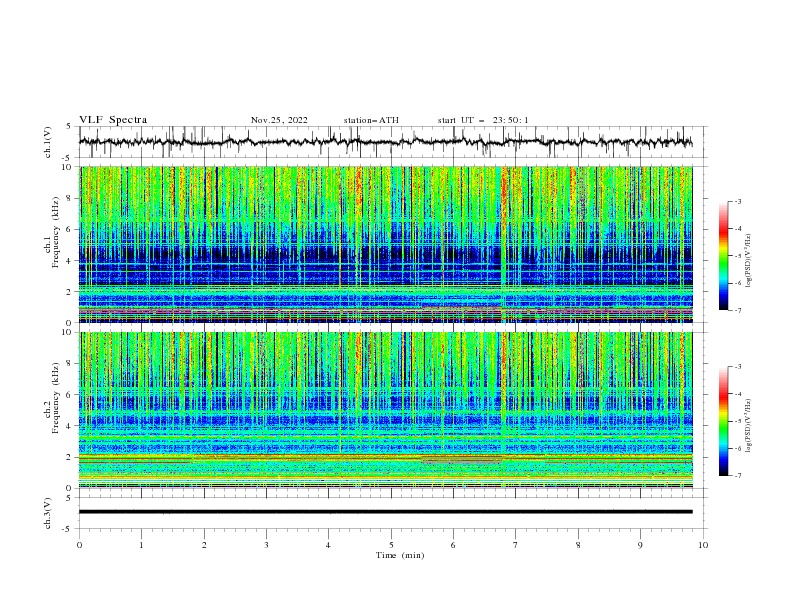792x612 pixels.
Task: Click the "-5" tick on ch.3(V) axis
Action: (67, 529)
